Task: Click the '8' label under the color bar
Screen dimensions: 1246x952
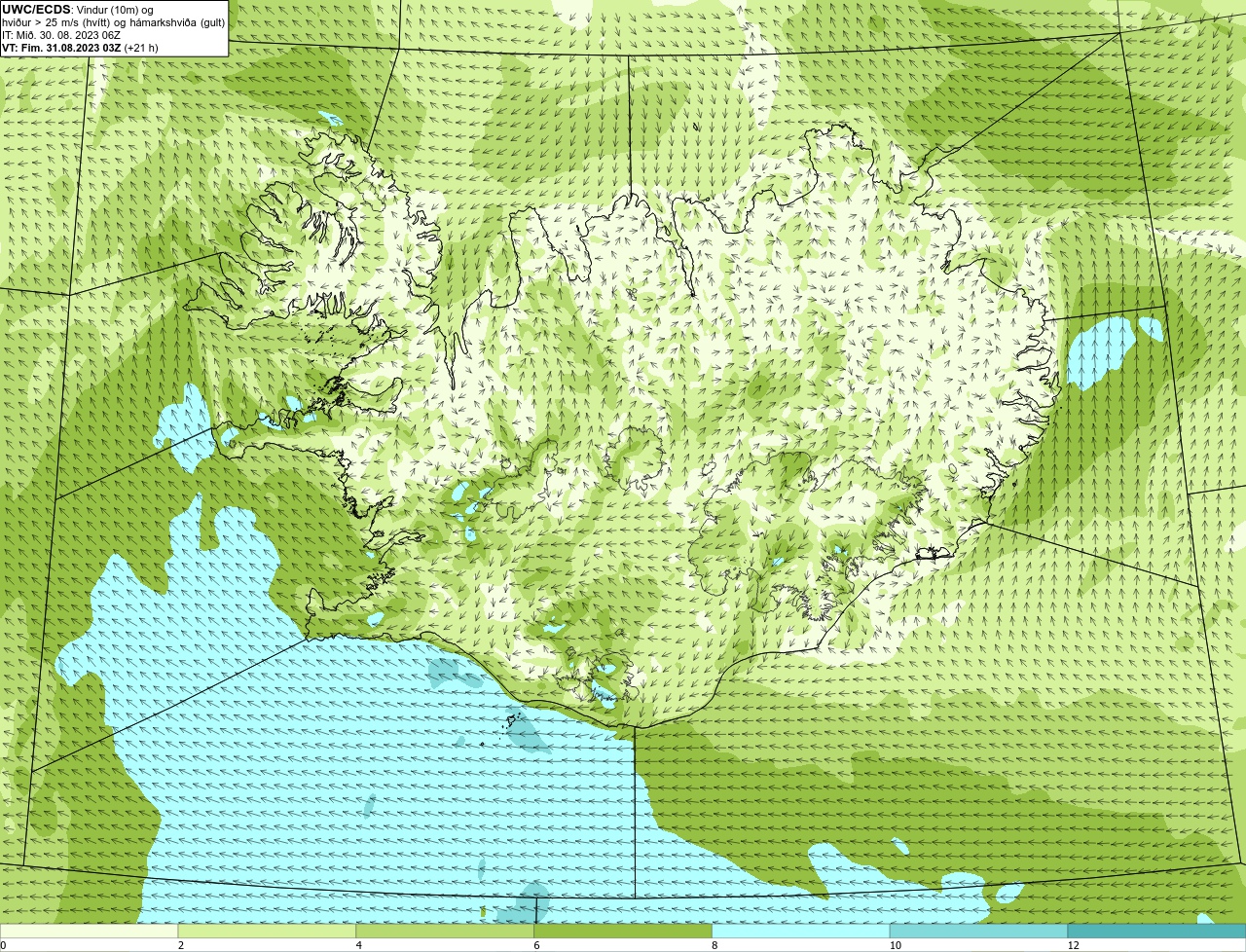Action: click(x=715, y=945)
